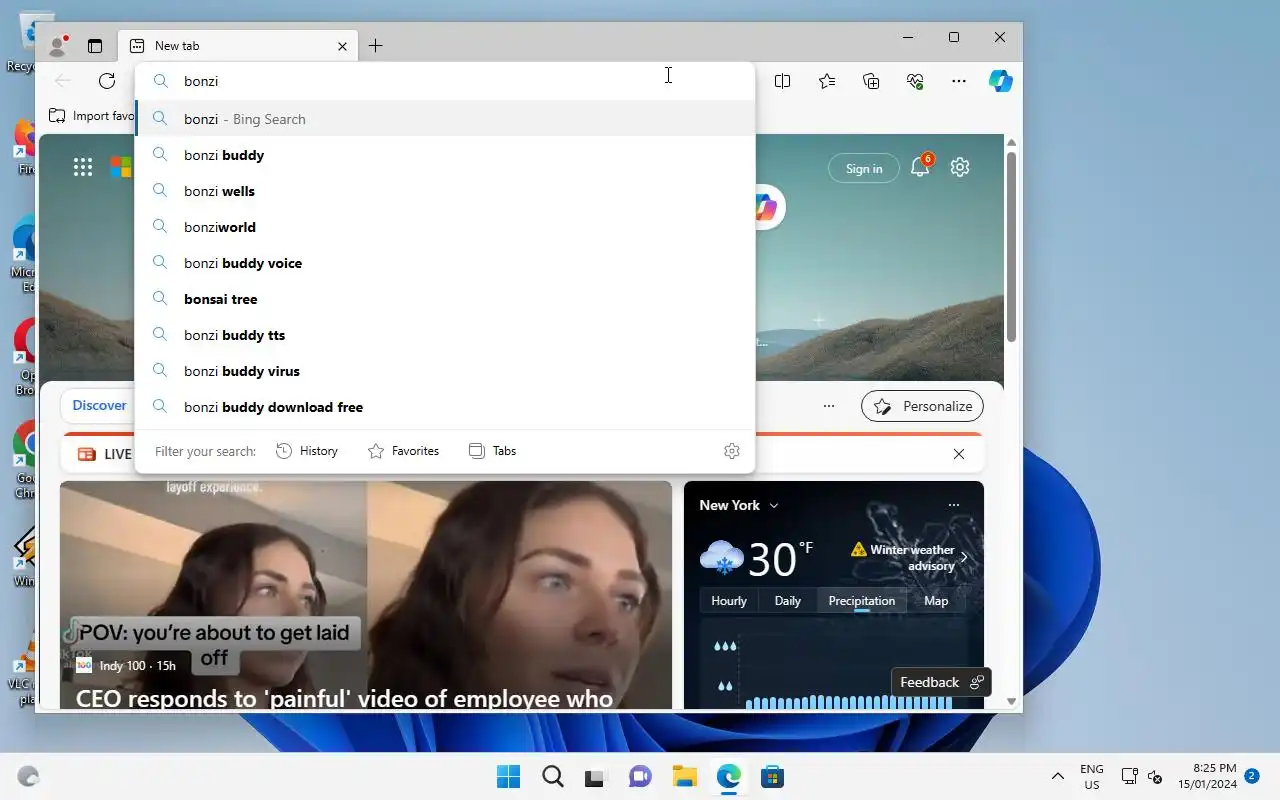The image size is (1280, 800).
Task: Select 'bonzi buddy voice' suggestion
Action: coord(445,263)
